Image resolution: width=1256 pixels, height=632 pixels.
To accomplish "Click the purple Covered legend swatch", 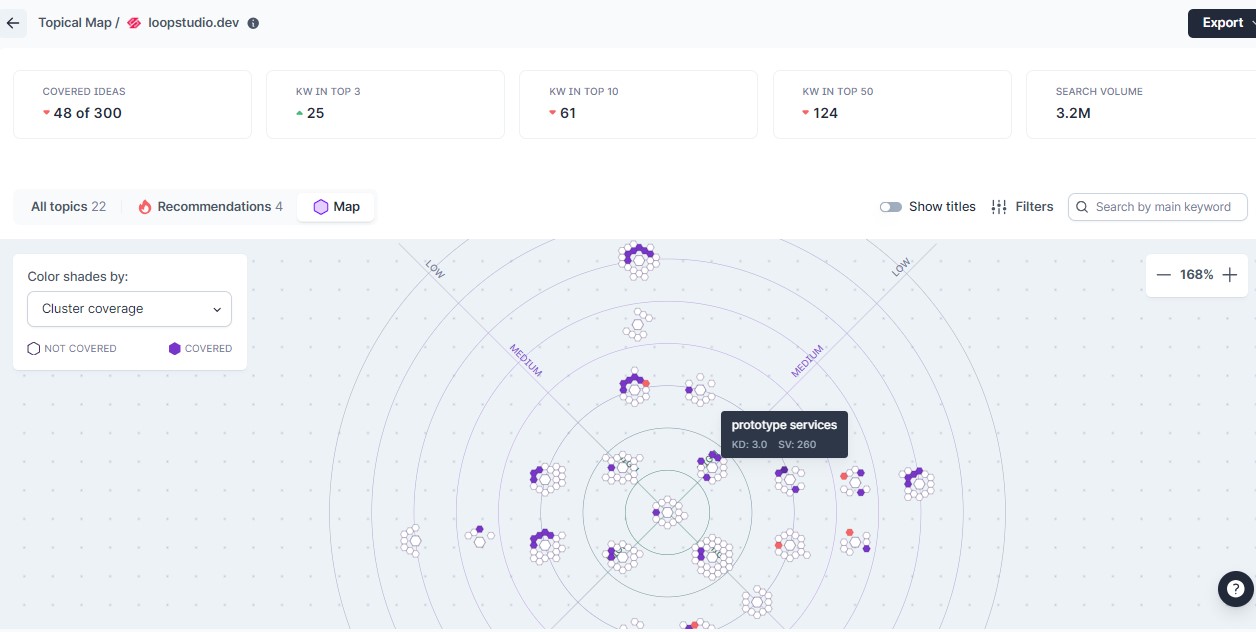I will tap(175, 349).
